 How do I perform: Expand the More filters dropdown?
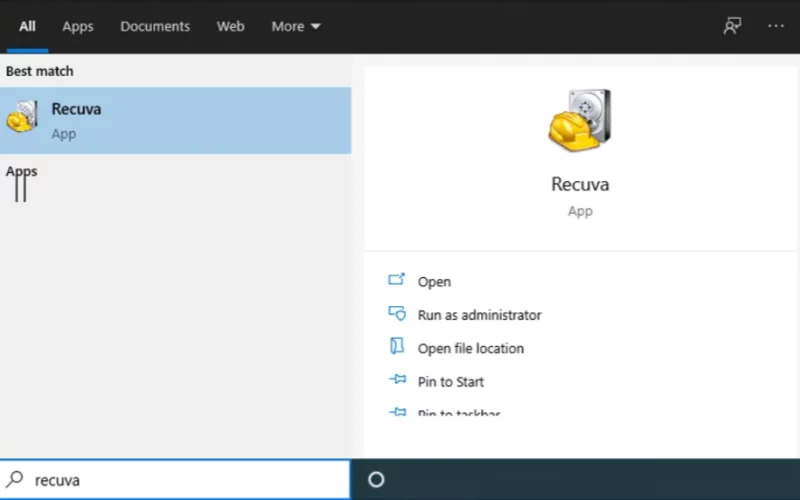click(296, 26)
